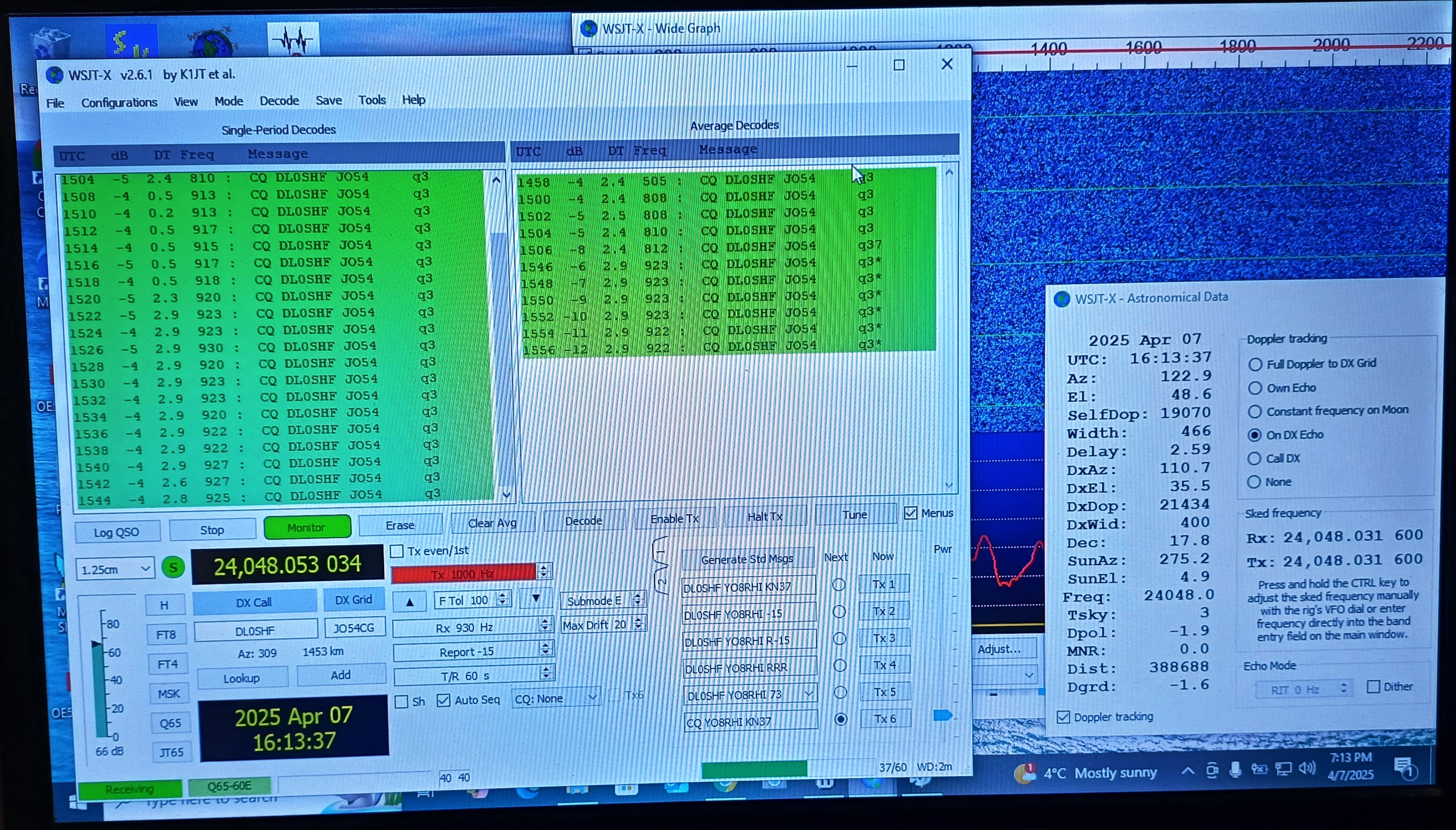The image size is (1456, 830).
Task: Open the Decode menu
Action: pyautogui.click(x=279, y=101)
